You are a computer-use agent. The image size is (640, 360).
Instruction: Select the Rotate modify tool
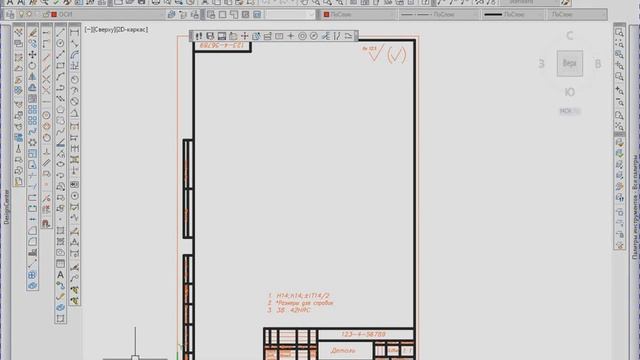33,65
